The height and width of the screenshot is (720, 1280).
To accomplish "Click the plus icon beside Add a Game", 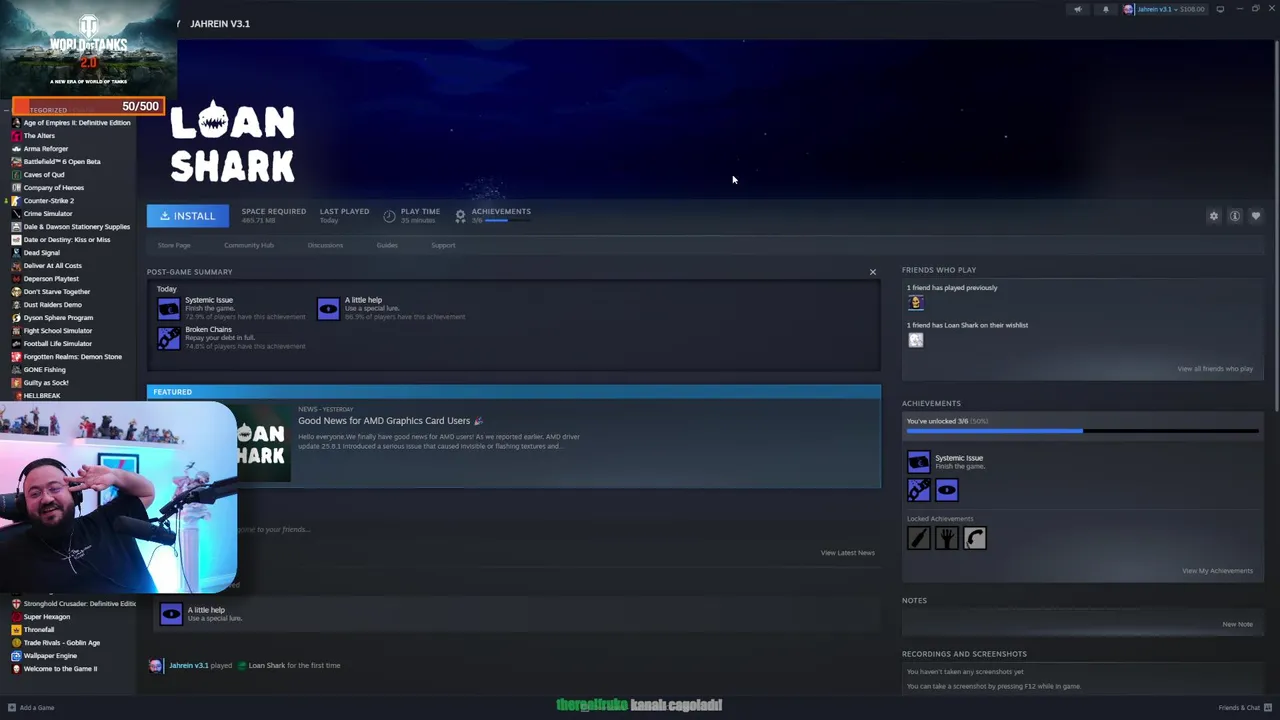I will click(x=12, y=707).
